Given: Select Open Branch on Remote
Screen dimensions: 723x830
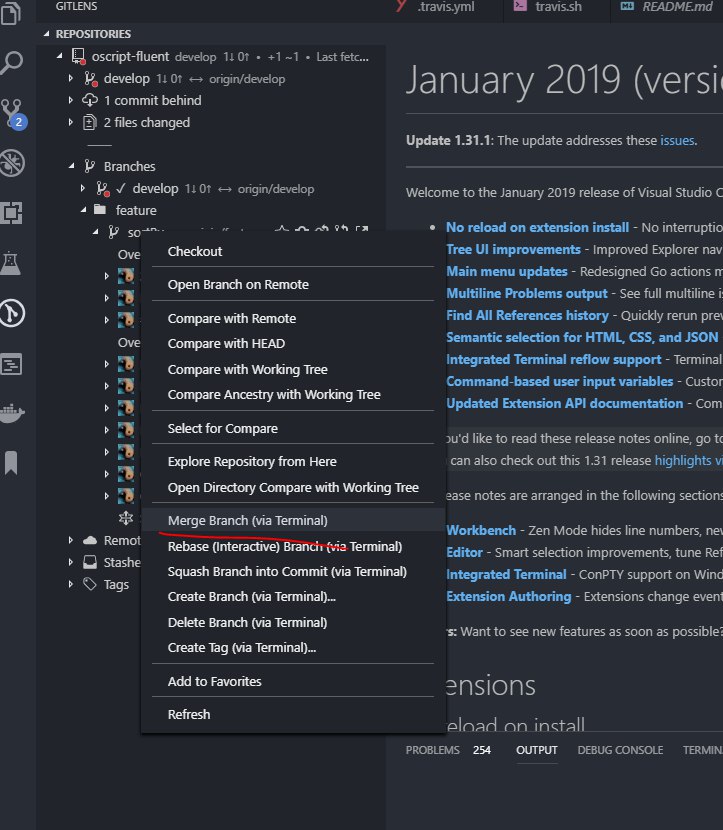Looking at the screenshot, I should 293,284.
